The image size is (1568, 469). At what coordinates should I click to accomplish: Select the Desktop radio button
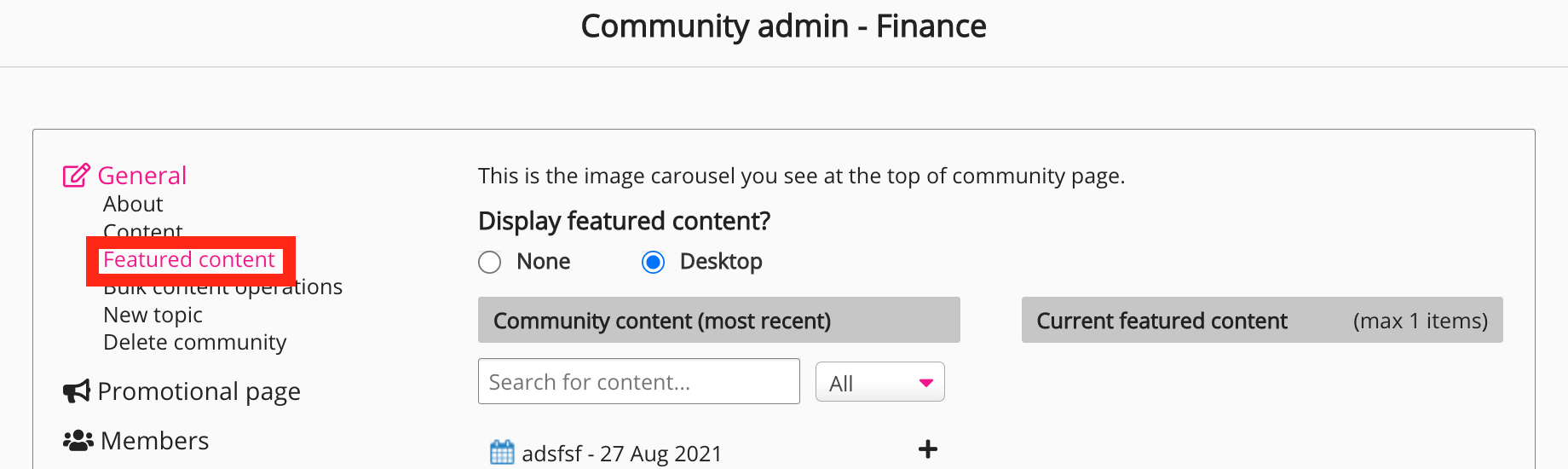click(x=653, y=262)
